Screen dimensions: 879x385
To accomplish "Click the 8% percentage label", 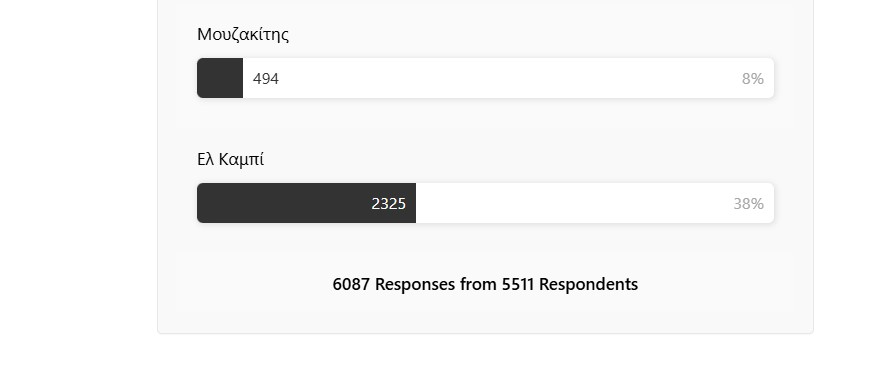I will pos(753,78).
